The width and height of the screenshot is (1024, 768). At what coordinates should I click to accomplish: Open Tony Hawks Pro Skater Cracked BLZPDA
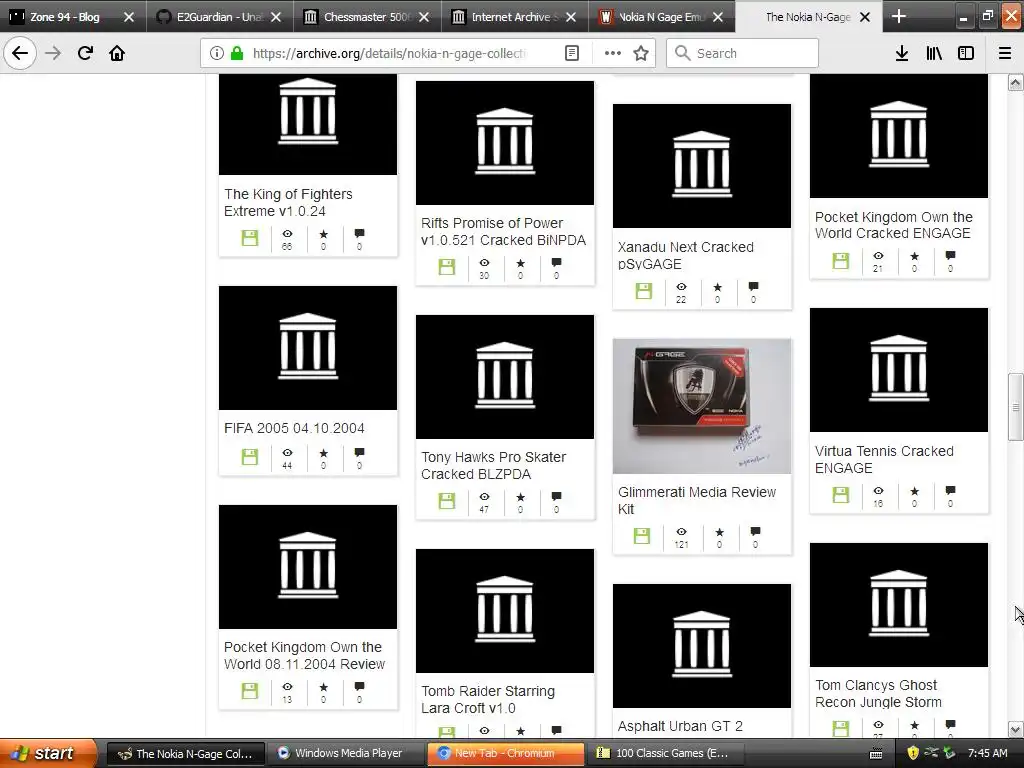pyautogui.click(x=493, y=465)
